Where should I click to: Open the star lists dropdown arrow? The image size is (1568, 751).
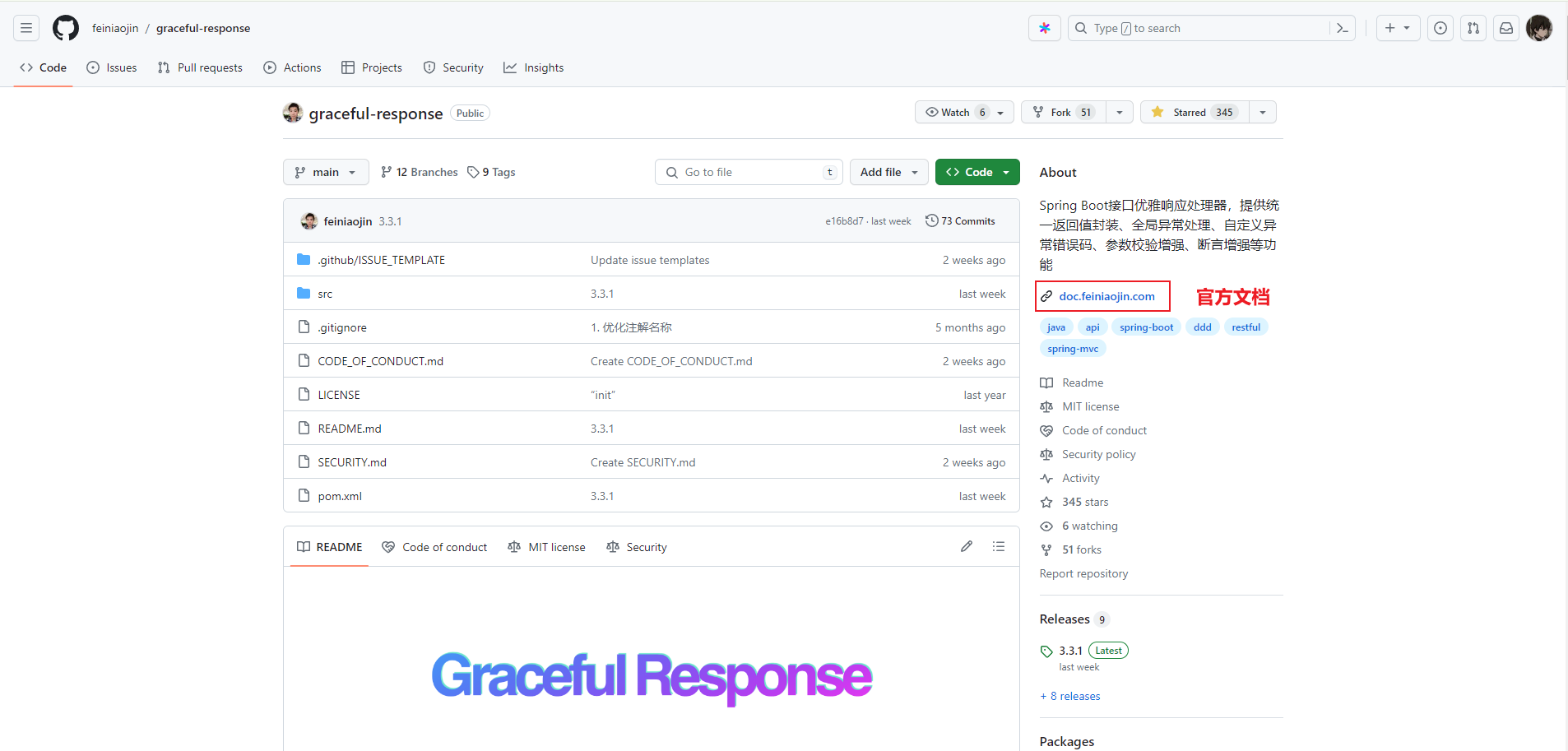[x=1263, y=112]
